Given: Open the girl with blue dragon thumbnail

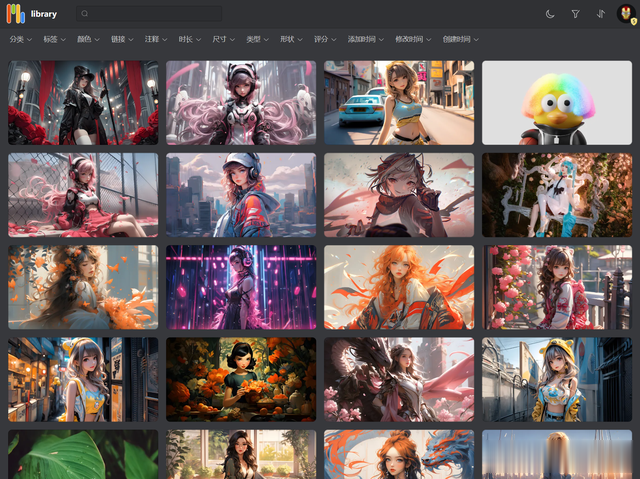Looking at the screenshot, I should pos(399,454).
